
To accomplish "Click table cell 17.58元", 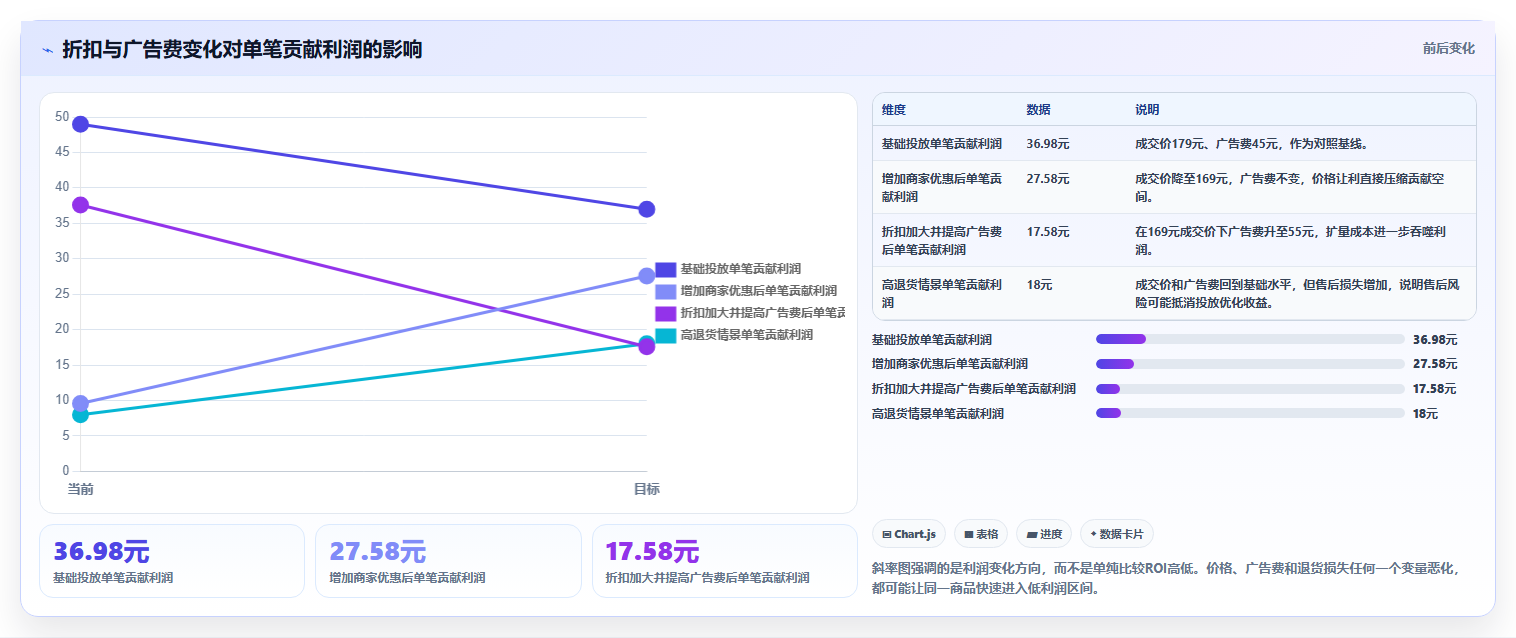I will pos(1048,232).
